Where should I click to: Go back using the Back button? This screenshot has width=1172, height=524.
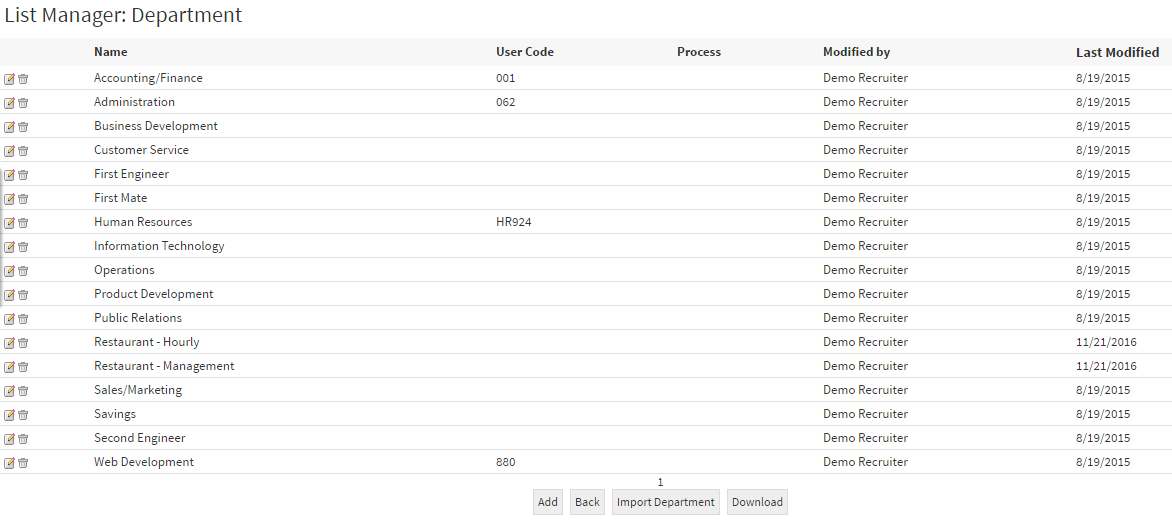pyautogui.click(x=587, y=502)
